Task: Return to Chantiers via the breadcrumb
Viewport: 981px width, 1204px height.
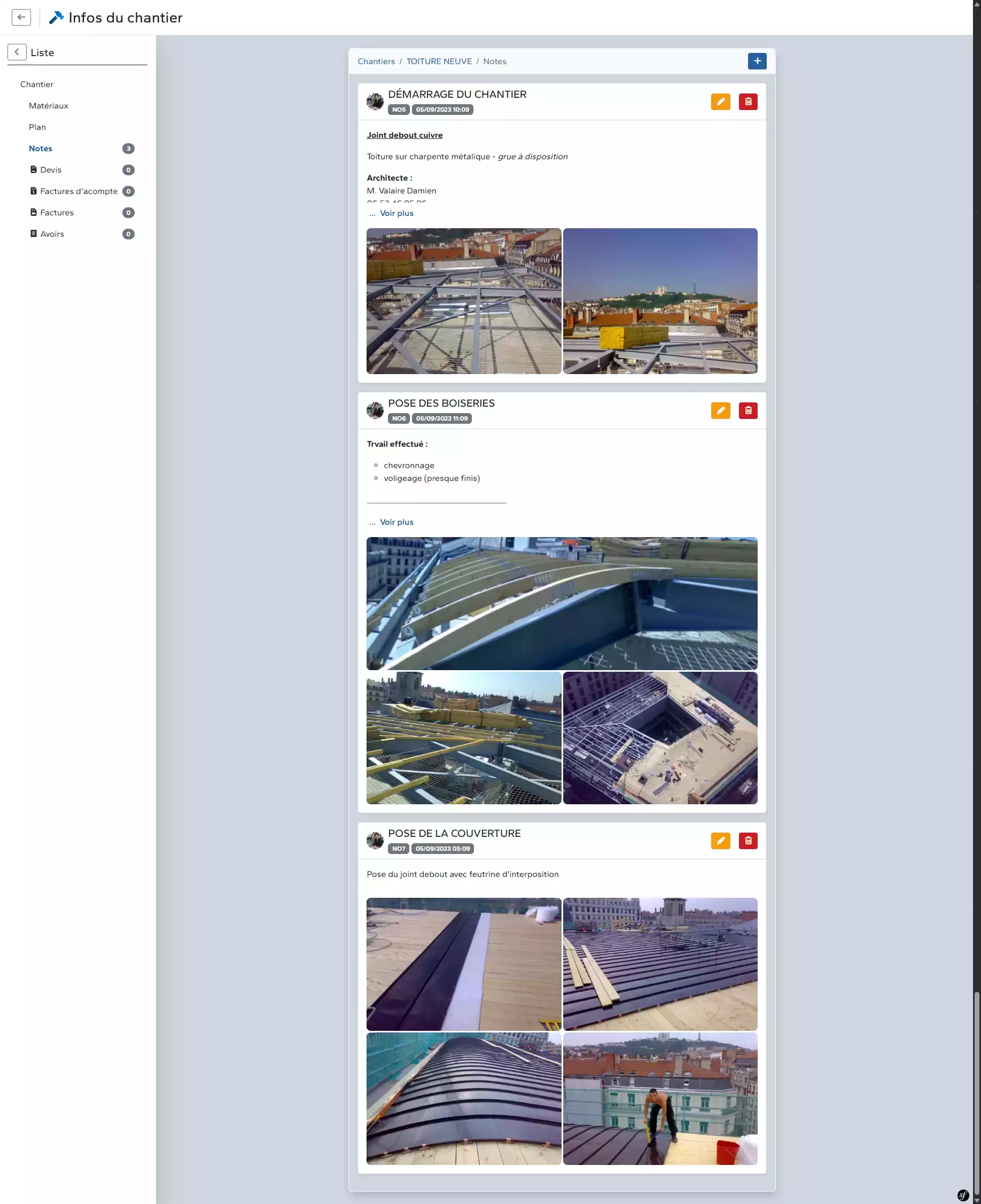Action: 376,61
